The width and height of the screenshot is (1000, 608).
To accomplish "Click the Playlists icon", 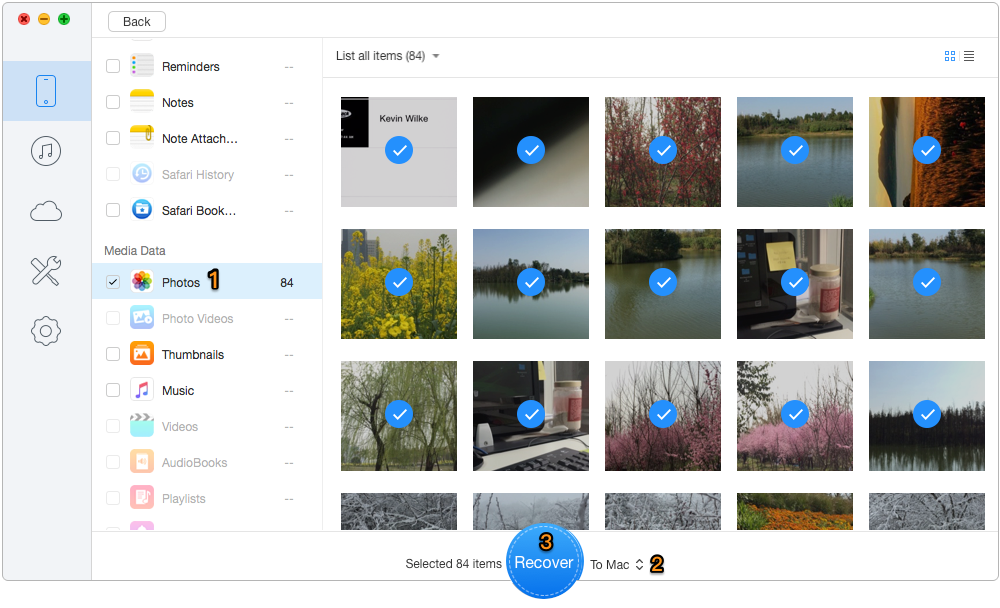I will [142, 498].
